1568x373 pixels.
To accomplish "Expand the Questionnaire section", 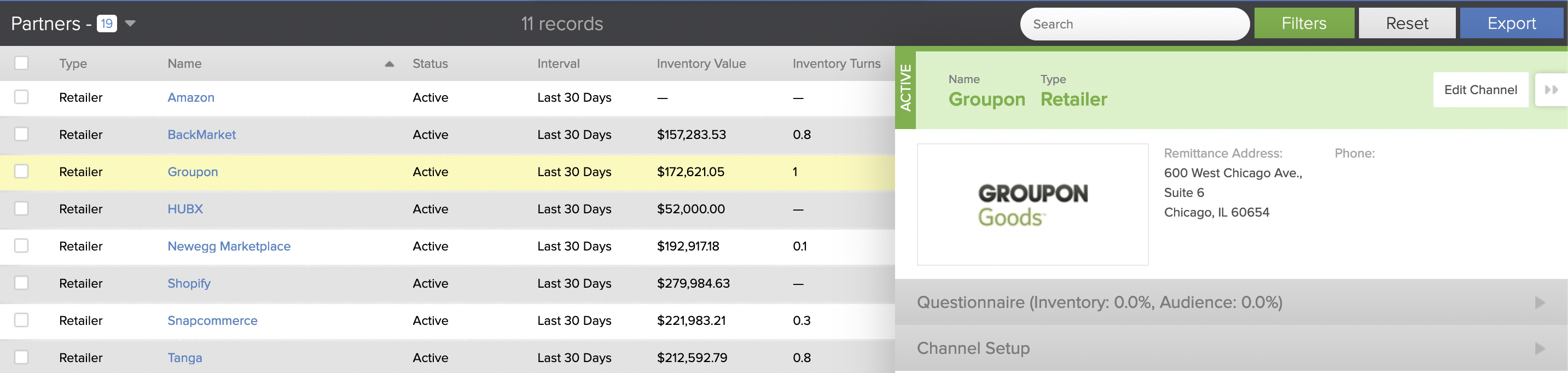I will pyautogui.click(x=1231, y=302).
